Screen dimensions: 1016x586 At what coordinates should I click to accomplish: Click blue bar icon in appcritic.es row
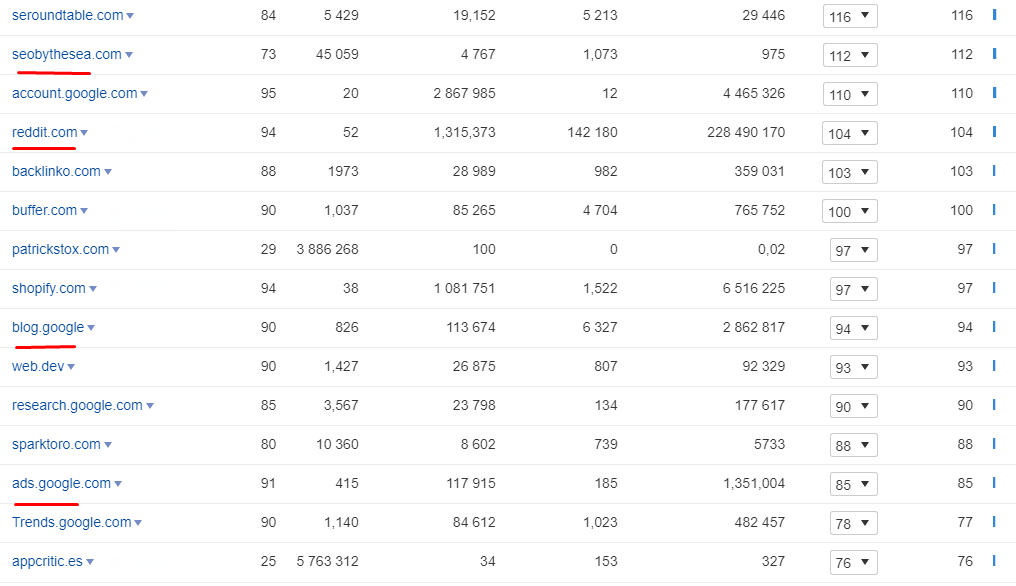click(994, 561)
